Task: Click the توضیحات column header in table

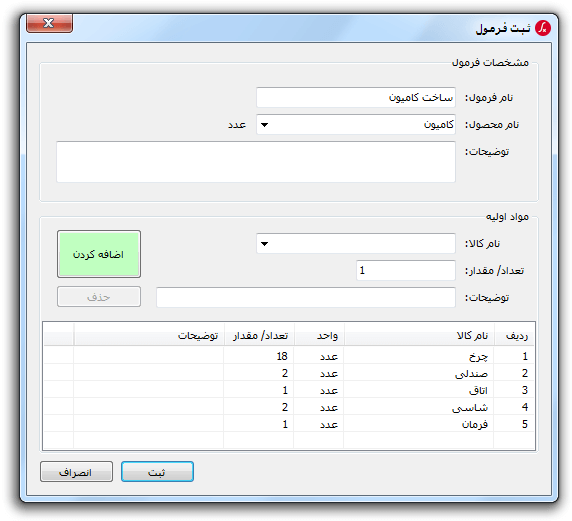Action: [x=149, y=335]
